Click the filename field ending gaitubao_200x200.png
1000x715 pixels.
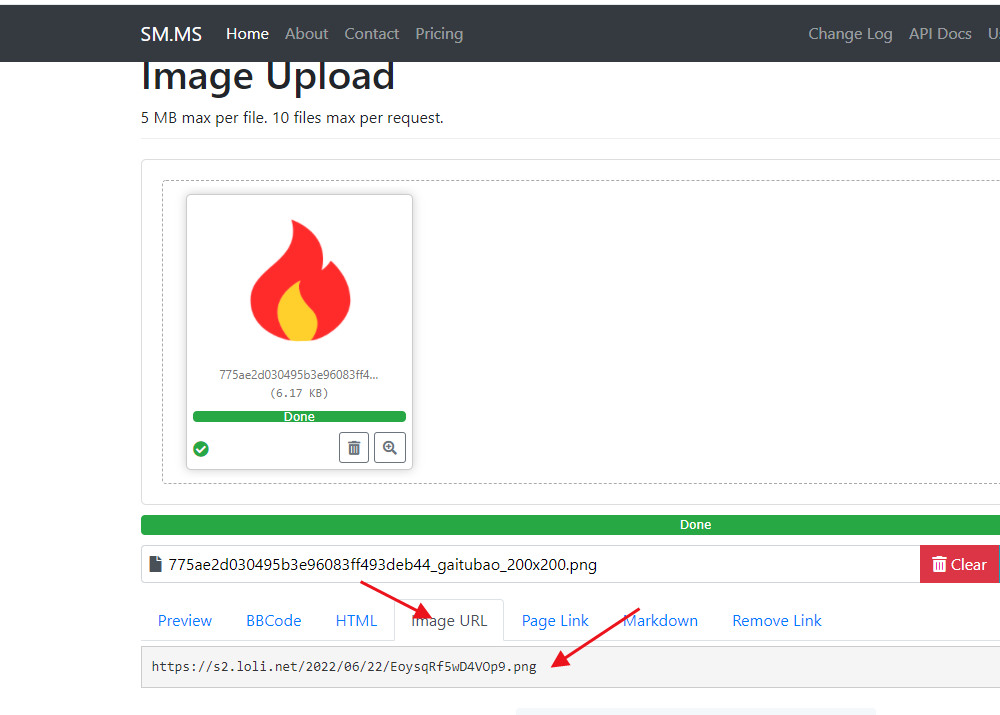coord(531,564)
